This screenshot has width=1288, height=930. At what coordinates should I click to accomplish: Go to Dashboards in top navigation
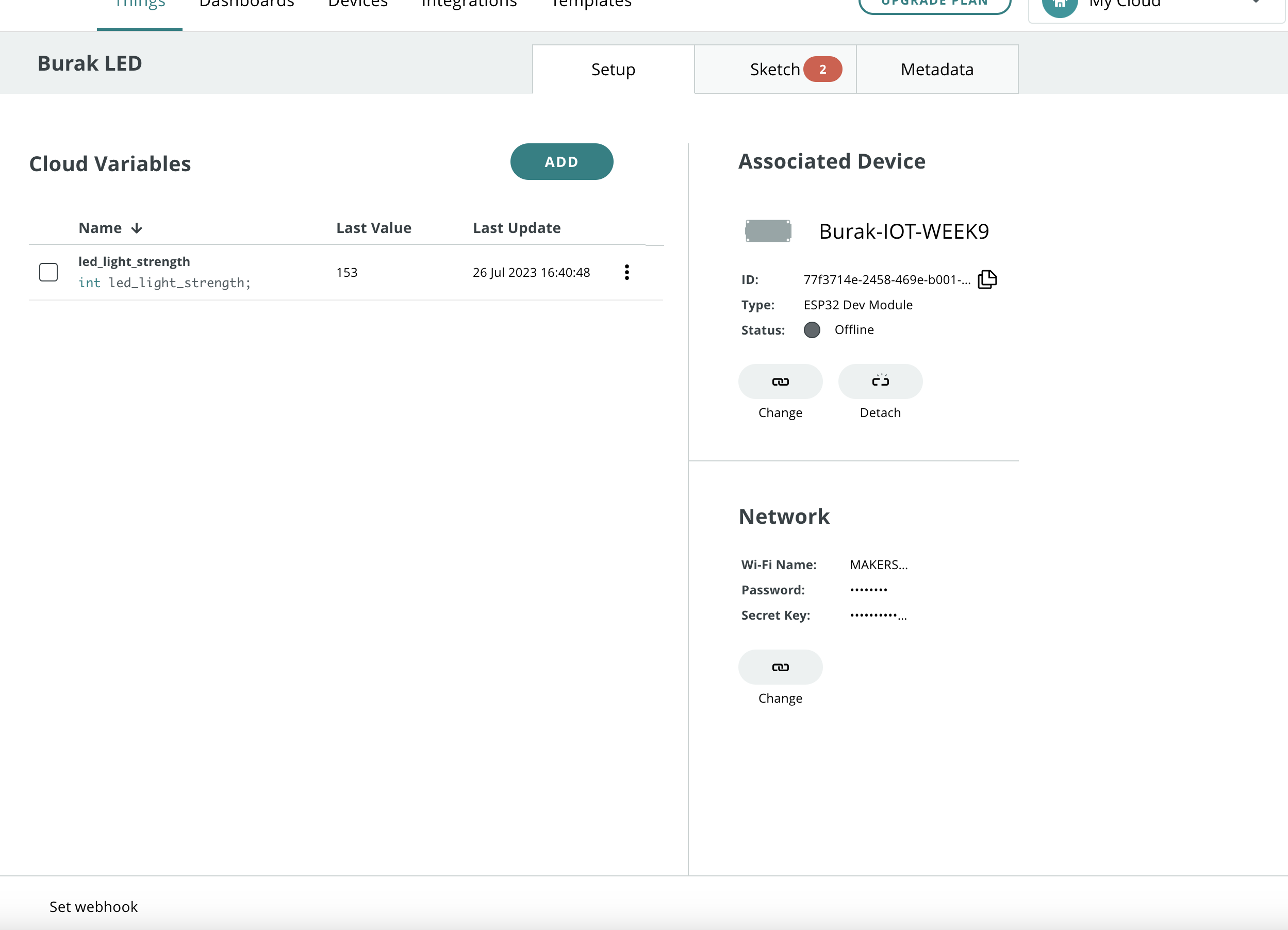coord(246,5)
